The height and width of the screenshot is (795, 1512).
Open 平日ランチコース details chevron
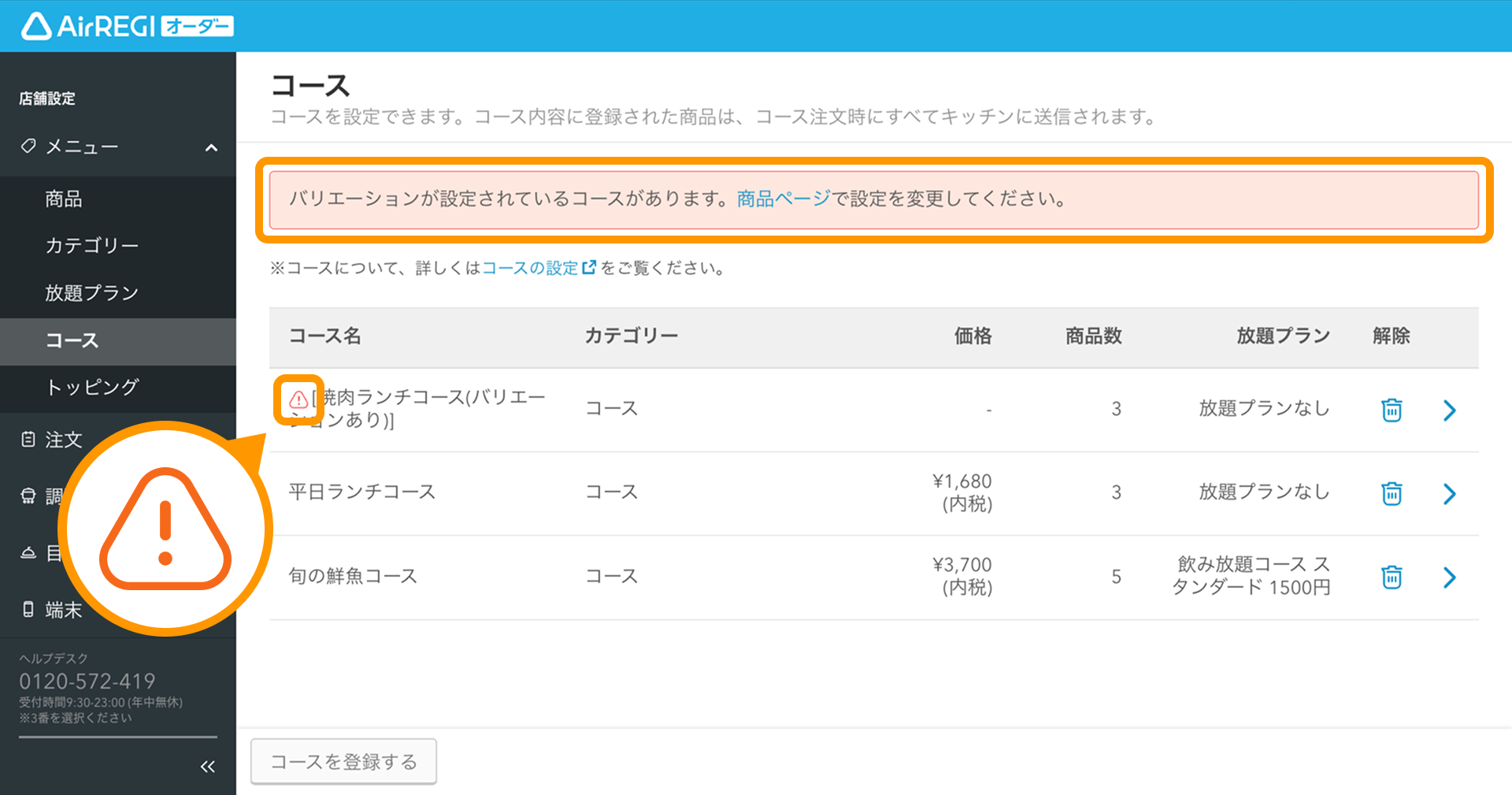1449,493
